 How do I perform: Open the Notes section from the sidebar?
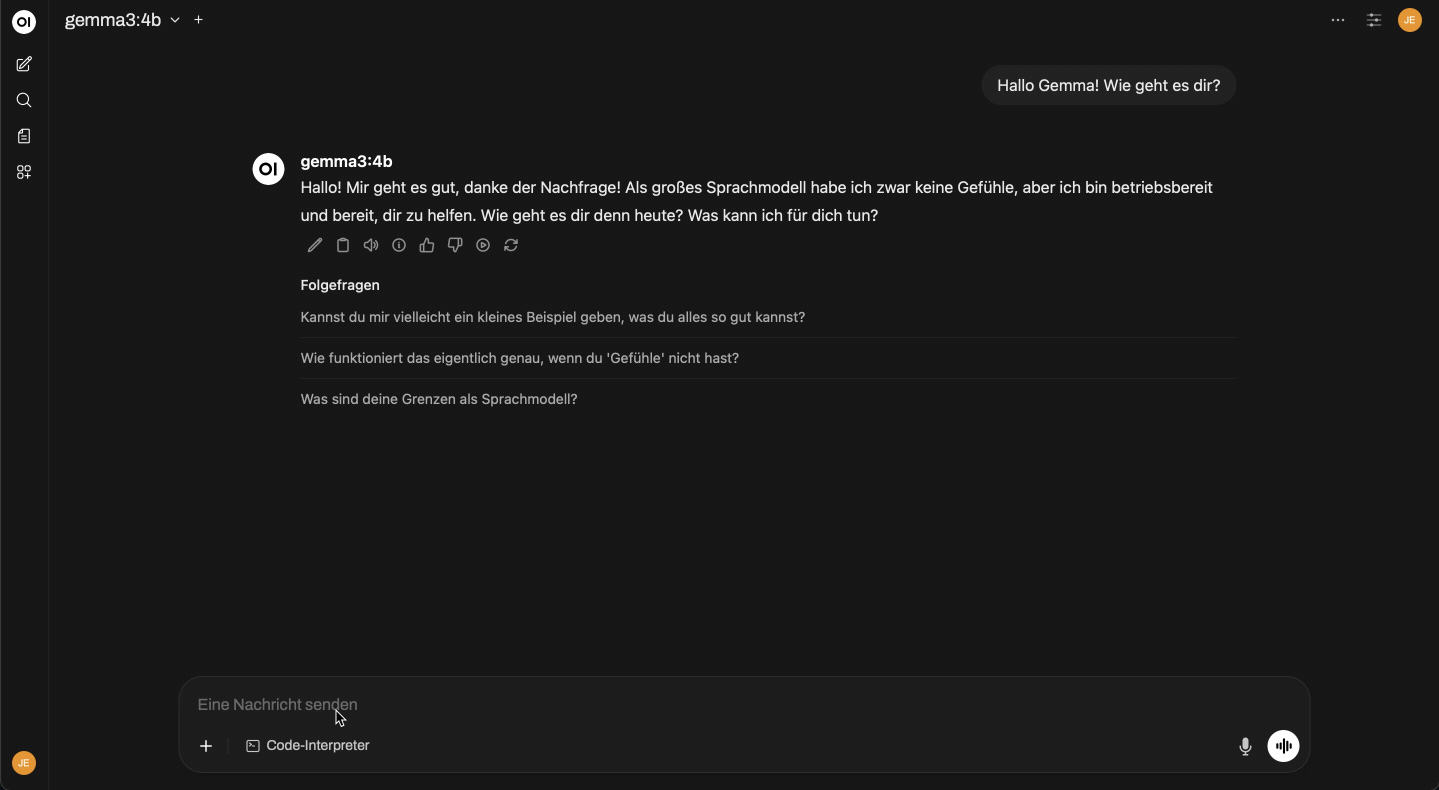pyautogui.click(x=24, y=136)
